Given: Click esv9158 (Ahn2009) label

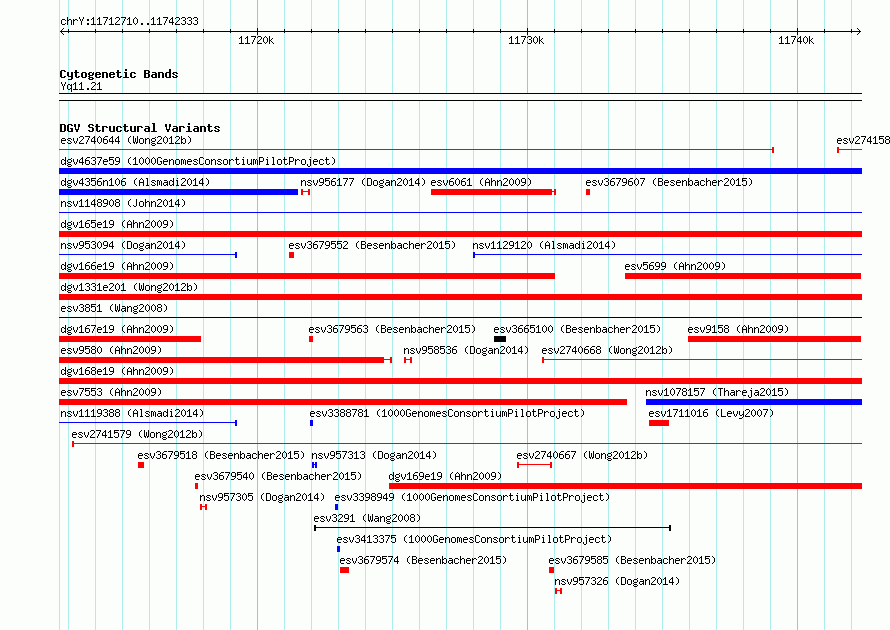Looking at the screenshot, I should pyautogui.click(x=738, y=329).
